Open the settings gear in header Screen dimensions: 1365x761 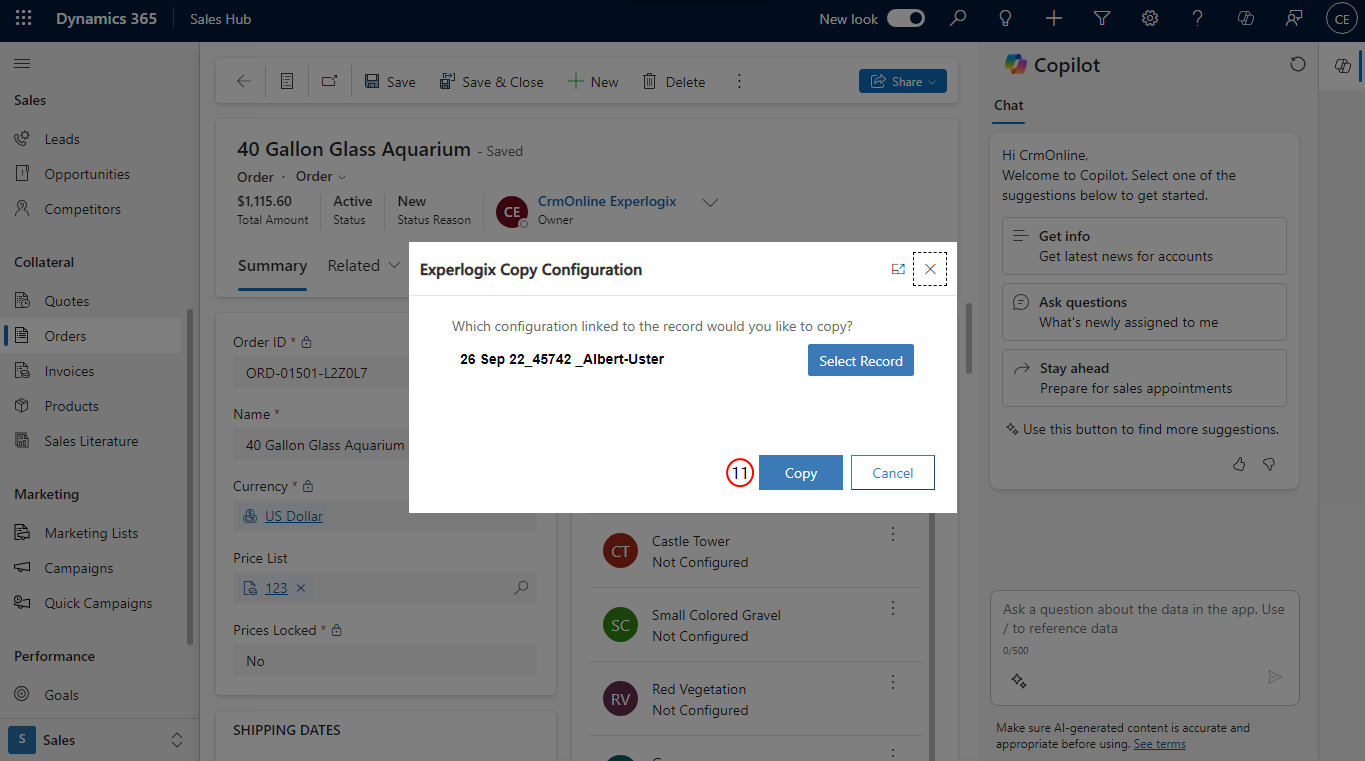coord(1150,18)
